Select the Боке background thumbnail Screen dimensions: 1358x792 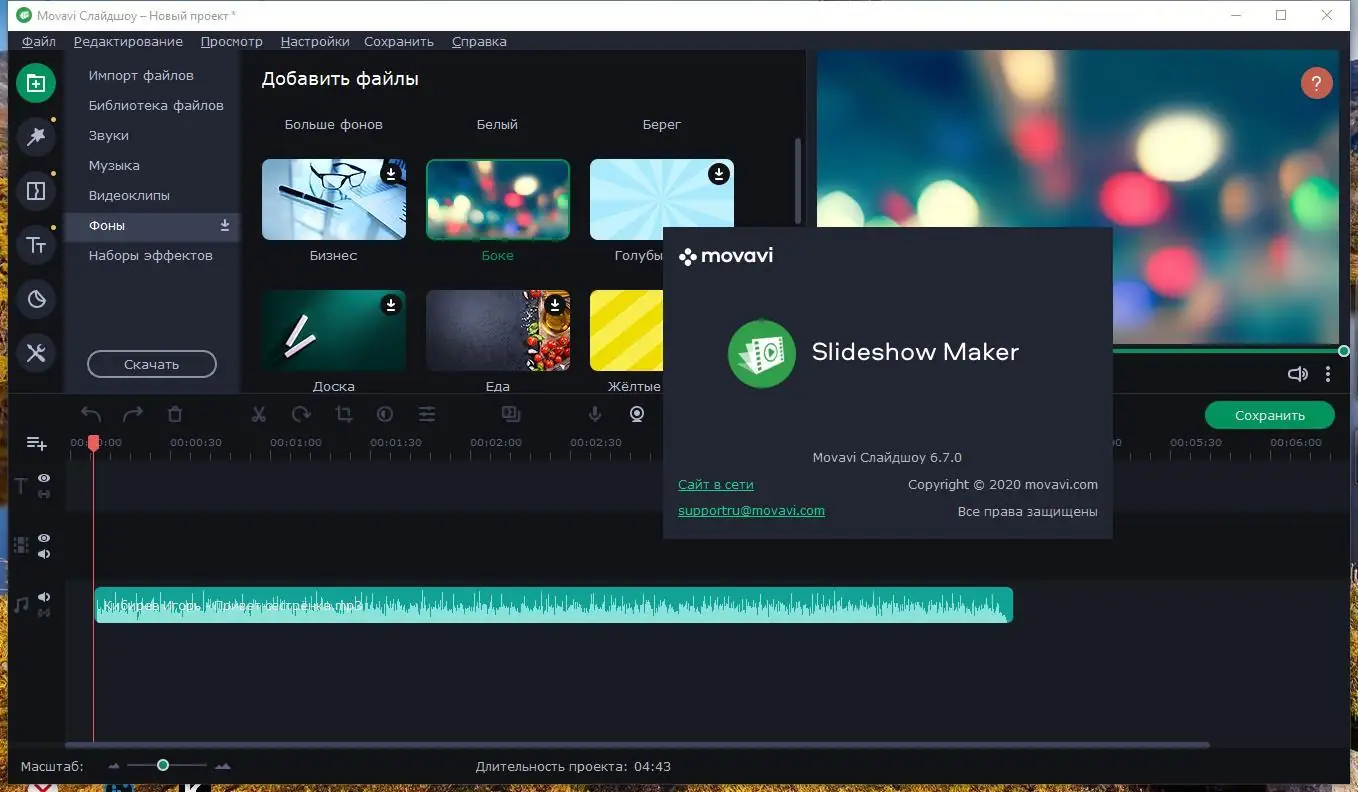pyautogui.click(x=497, y=198)
